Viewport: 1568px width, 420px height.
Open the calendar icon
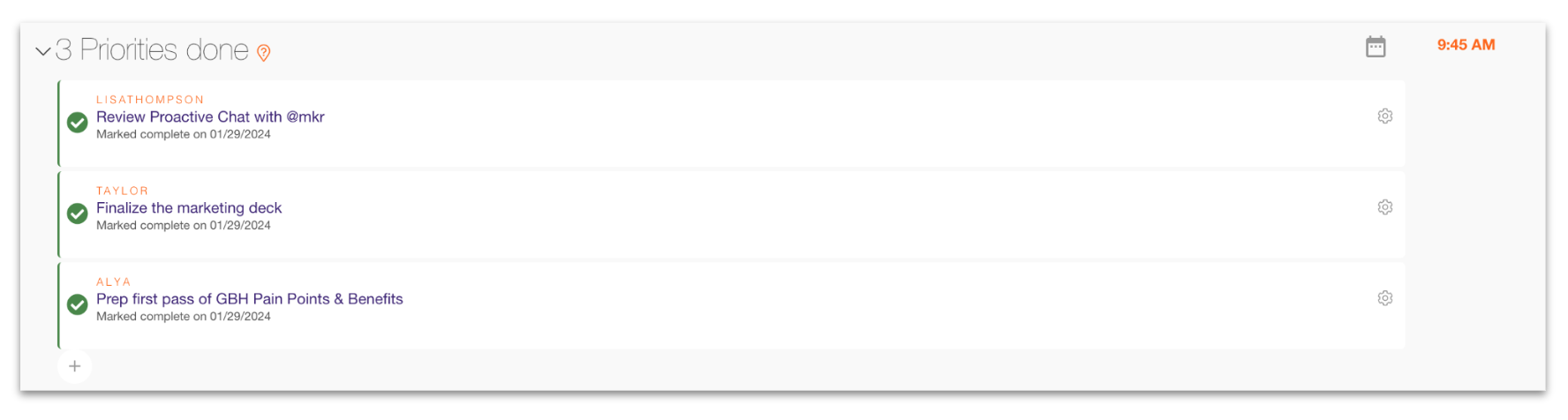click(1376, 47)
